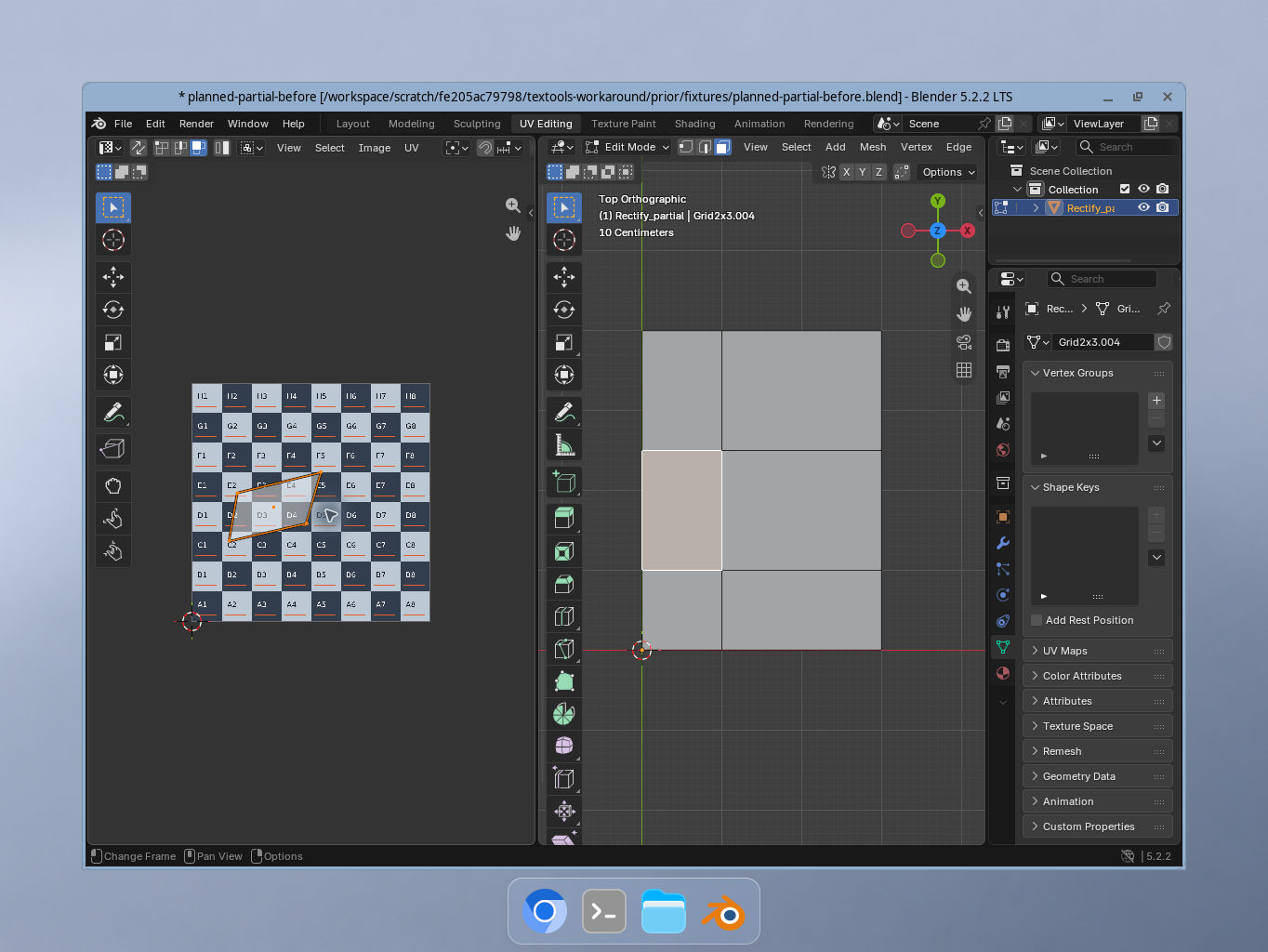
Task: Open the World properties tab
Action: (x=1003, y=450)
